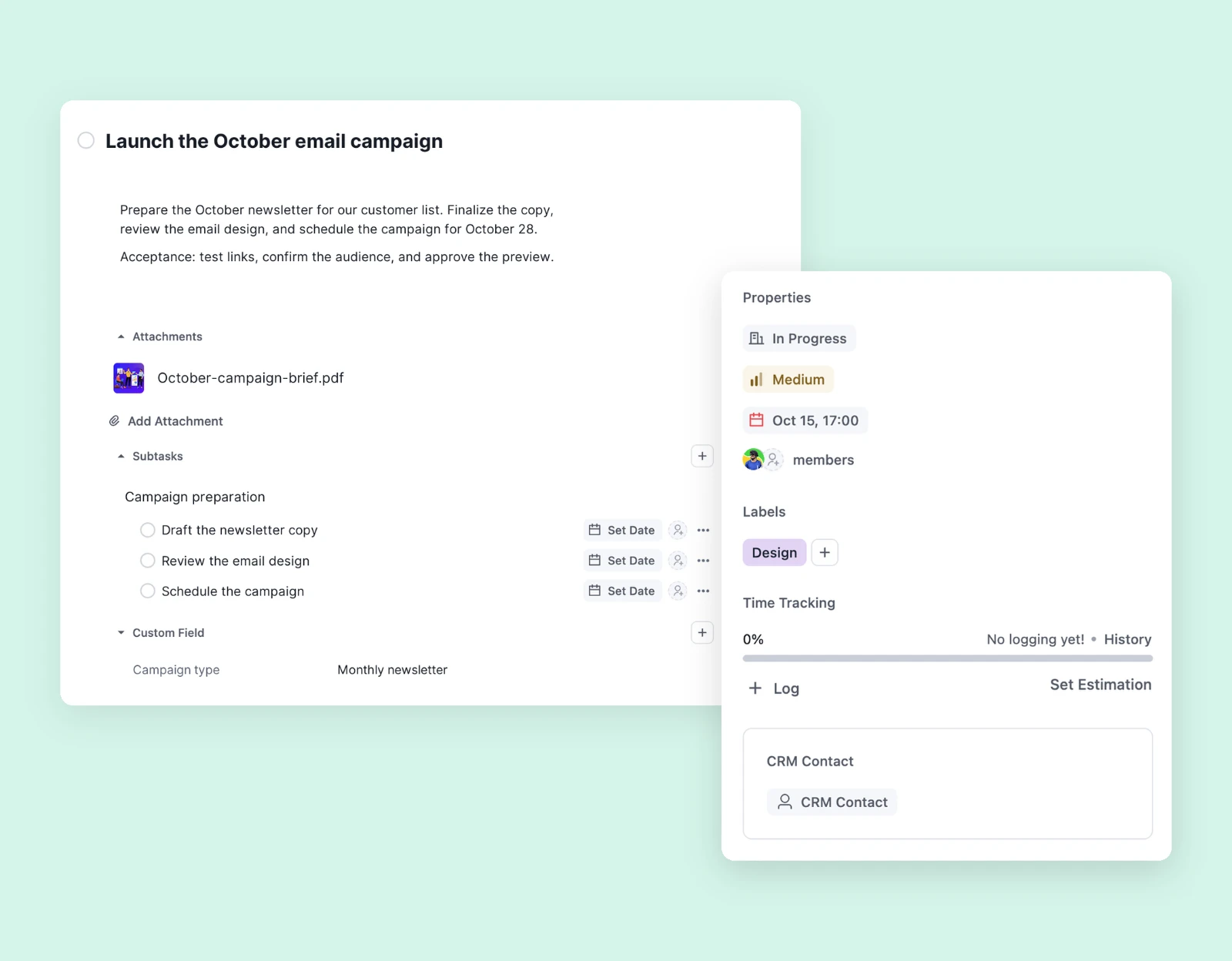
Task: Assign a member to Draft the newsletter copy
Action: pos(678,530)
